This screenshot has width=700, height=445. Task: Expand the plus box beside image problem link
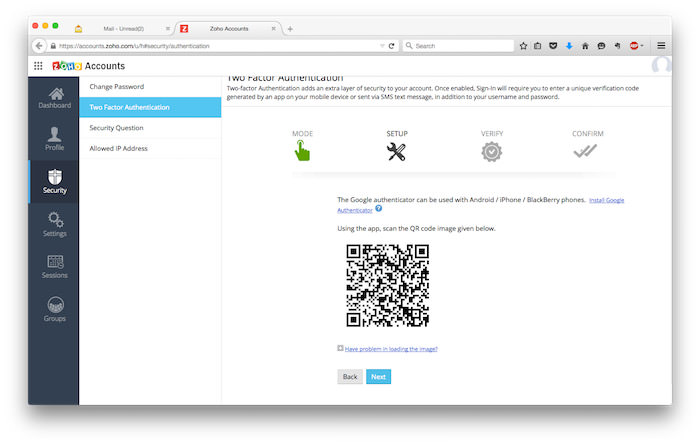340,348
